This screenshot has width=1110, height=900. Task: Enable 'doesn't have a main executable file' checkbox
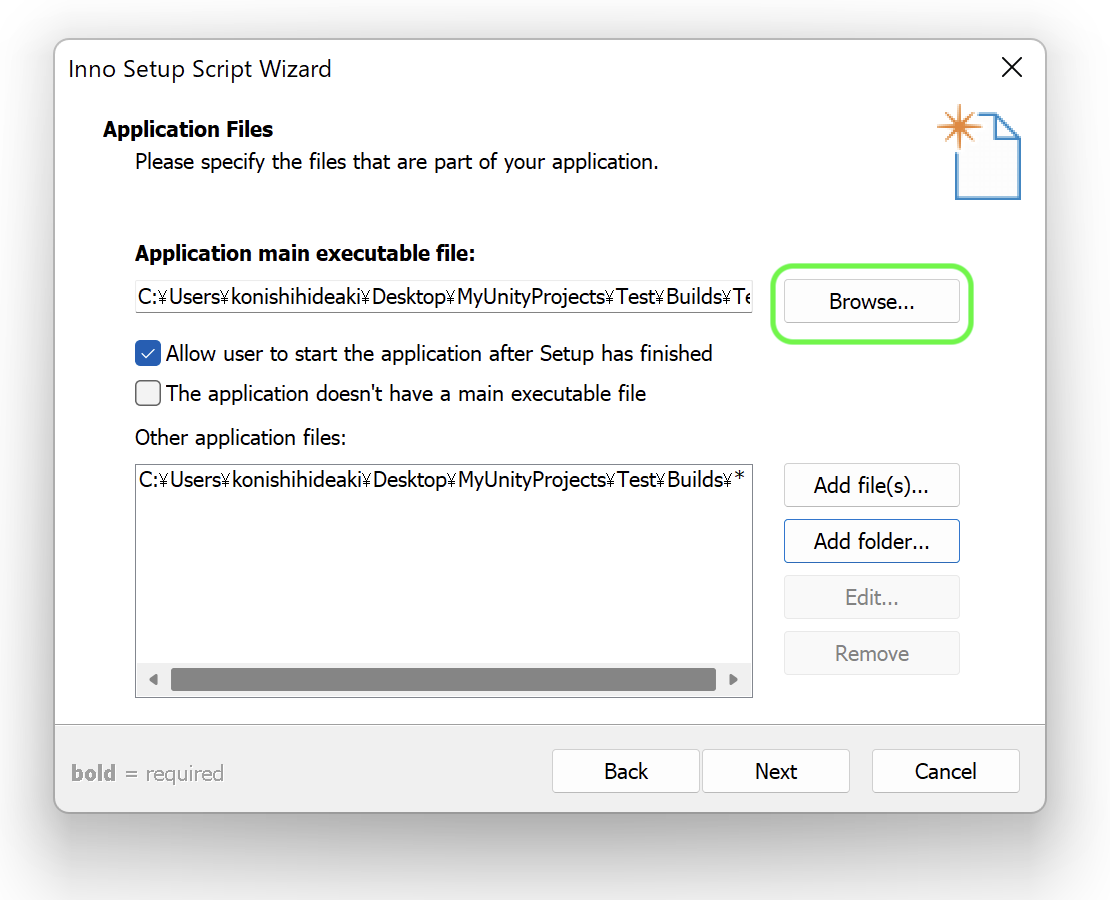[148, 393]
